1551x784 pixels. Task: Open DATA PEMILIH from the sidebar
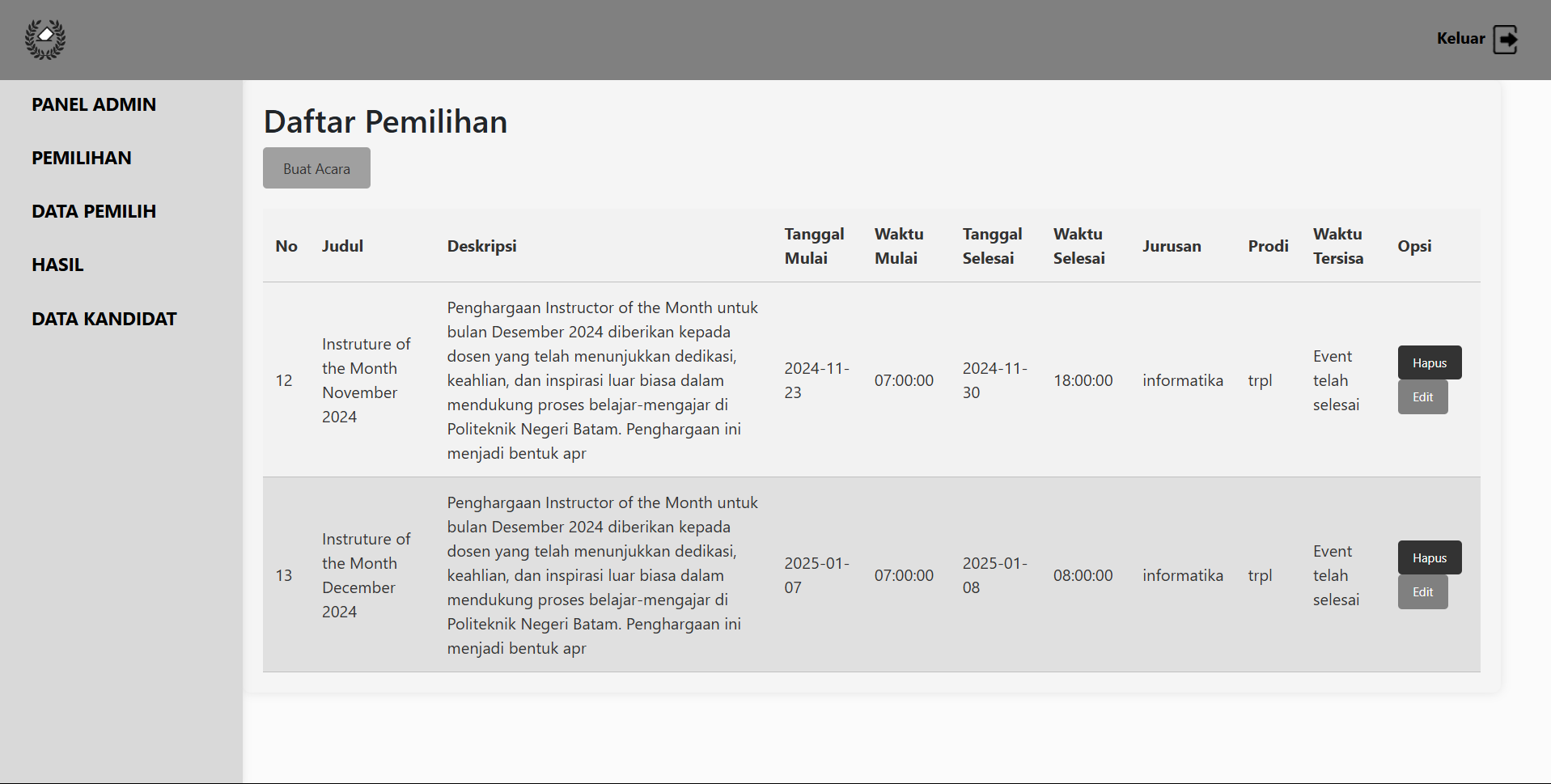[x=94, y=211]
